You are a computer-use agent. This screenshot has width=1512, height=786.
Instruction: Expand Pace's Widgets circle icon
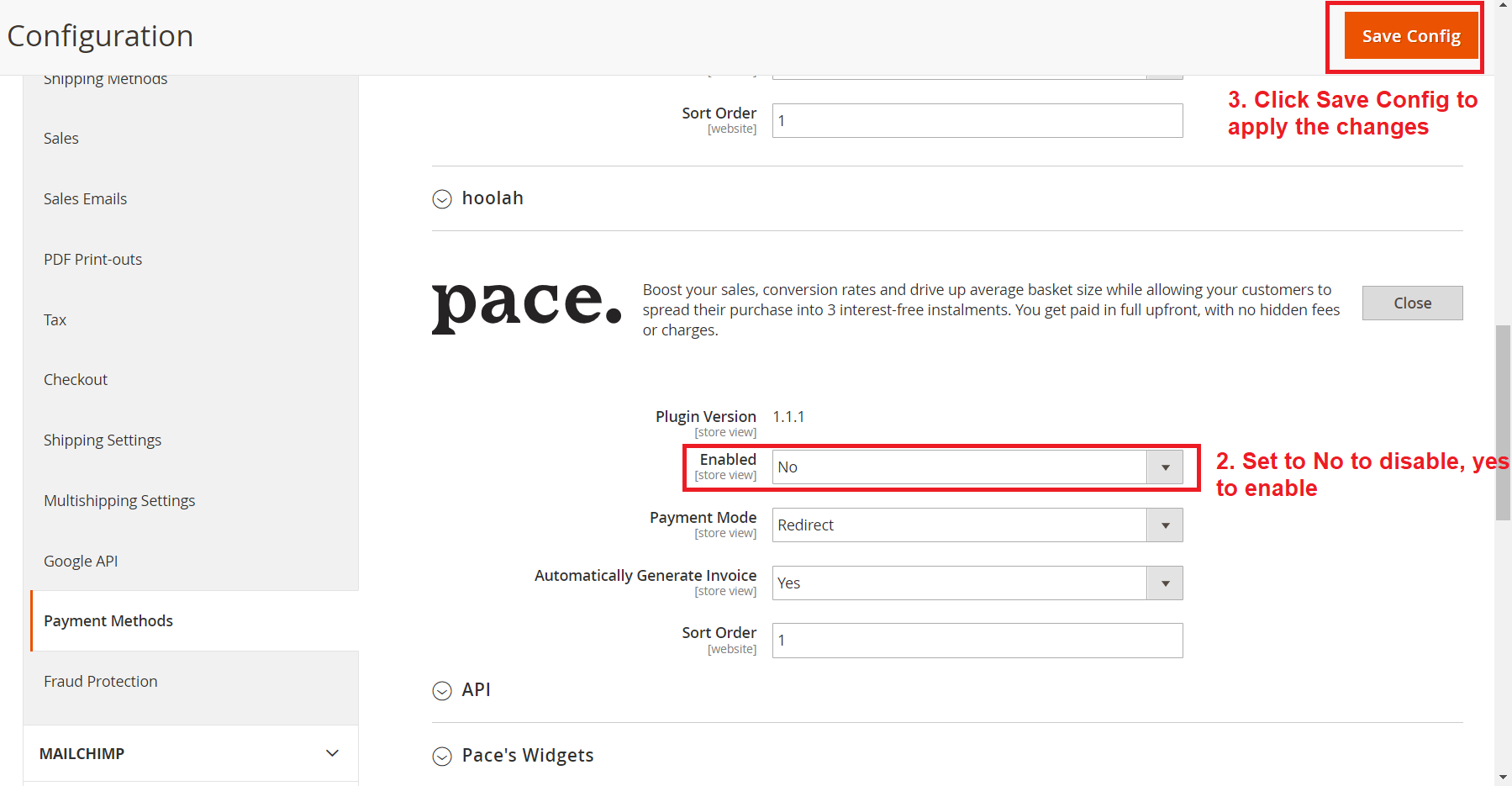click(442, 757)
